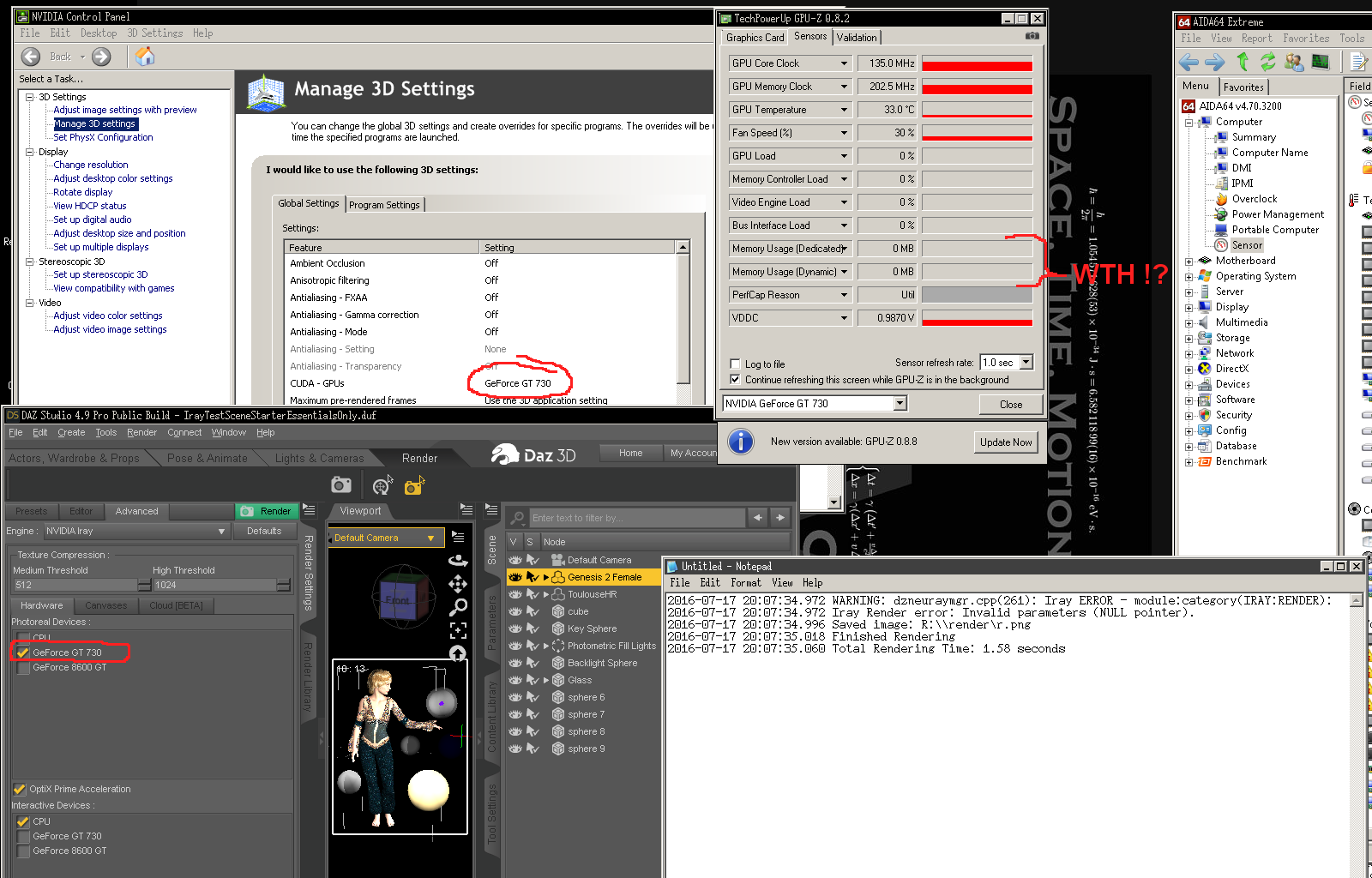Click the Scene filter search icon
1372x878 pixels.
518,518
